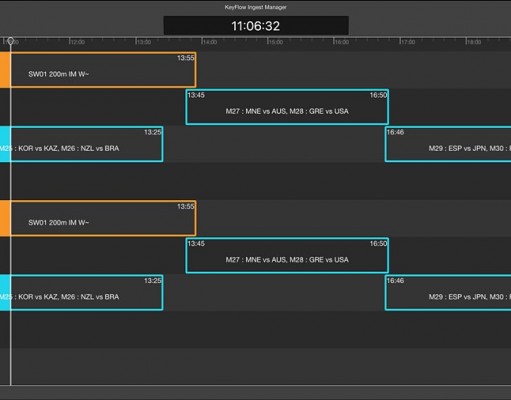
Task: Select the bottom SW01 200m IM W~ block
Action: point(103,218)
